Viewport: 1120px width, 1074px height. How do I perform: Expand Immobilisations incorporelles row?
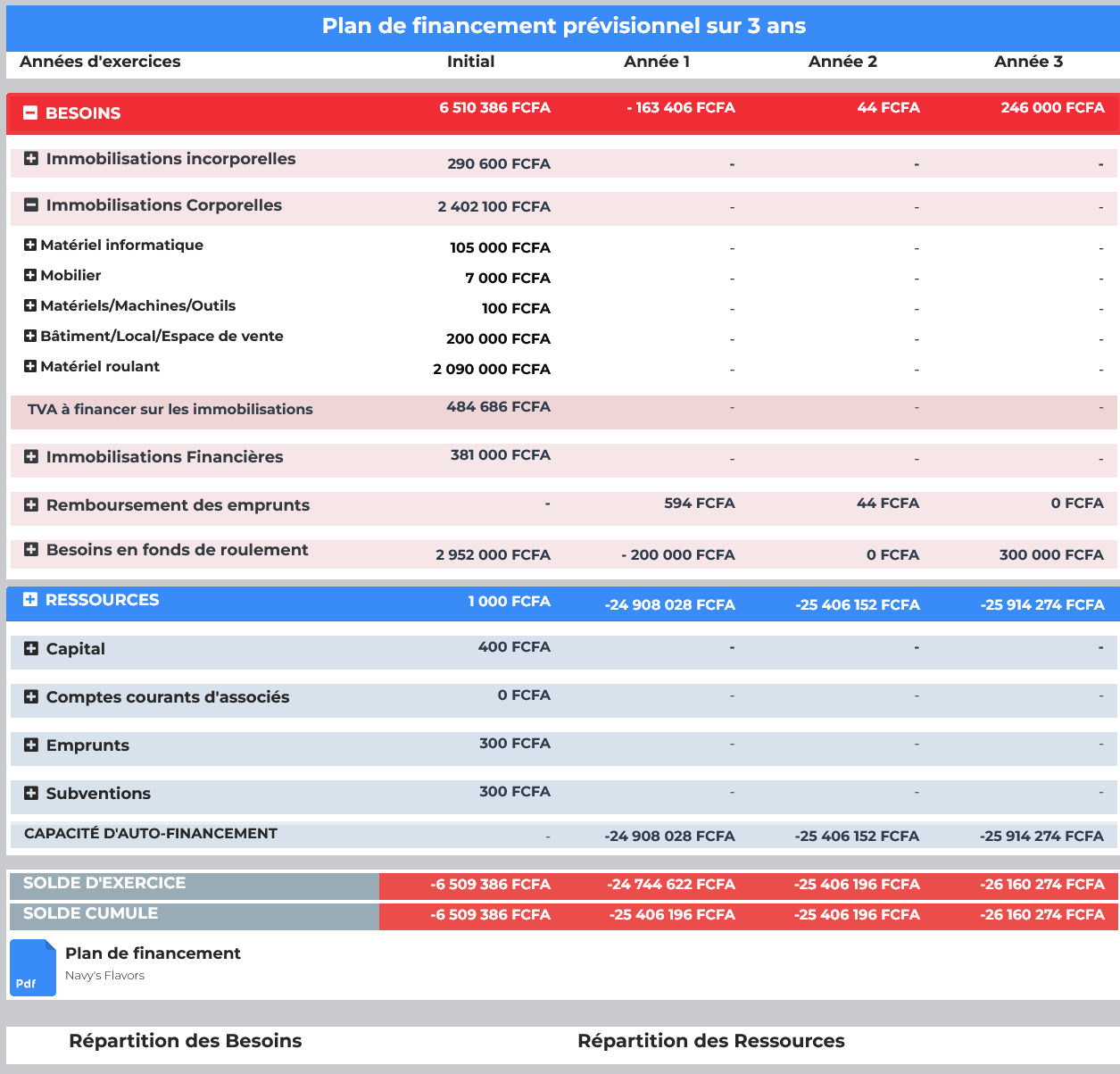[x=31, y=159]
